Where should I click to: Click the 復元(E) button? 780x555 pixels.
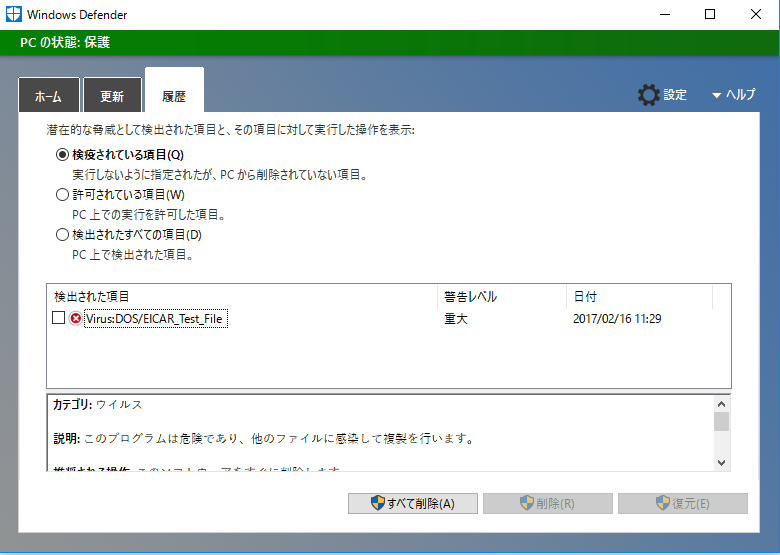(x=682, y=503)
